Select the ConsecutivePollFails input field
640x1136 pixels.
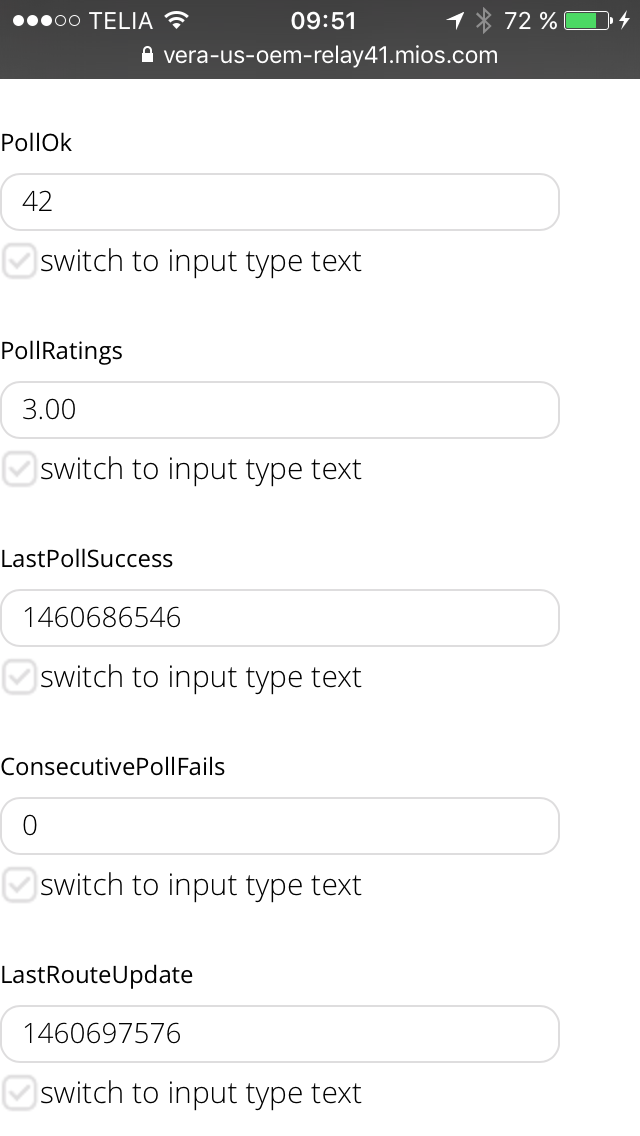click(x=280, y=826)
